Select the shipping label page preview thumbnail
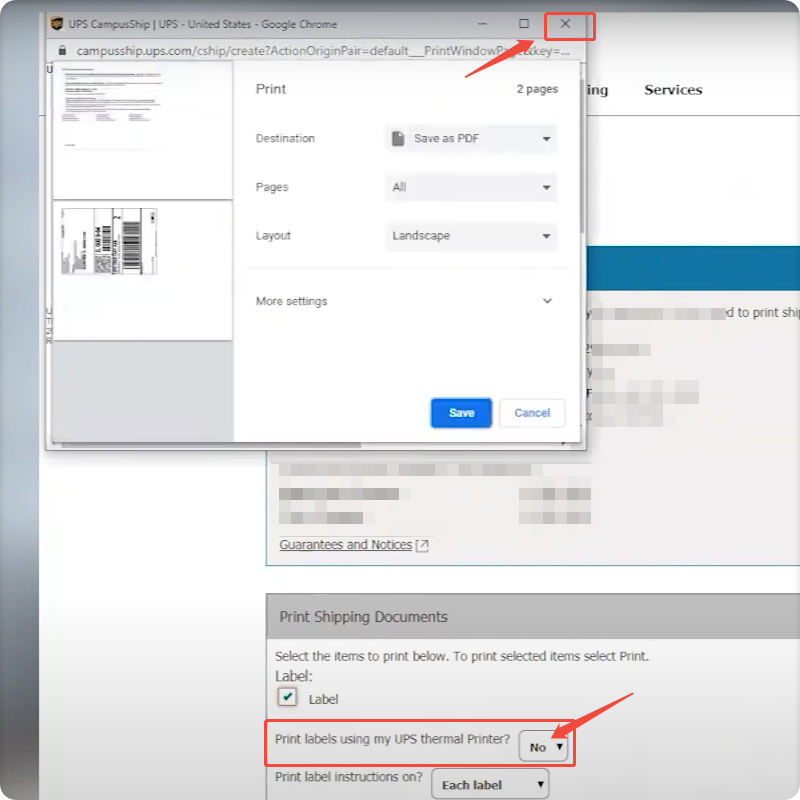800x800 pixels. [142, 270]
